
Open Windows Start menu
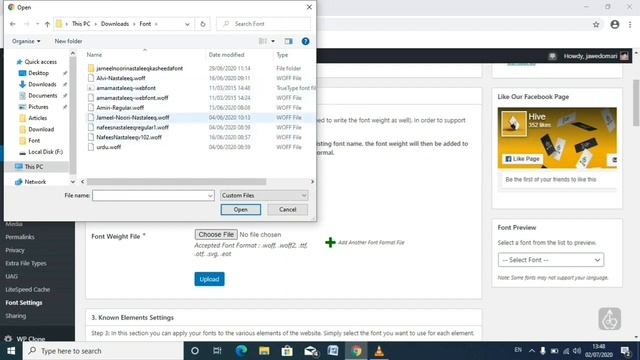click(x=11, y=351)
